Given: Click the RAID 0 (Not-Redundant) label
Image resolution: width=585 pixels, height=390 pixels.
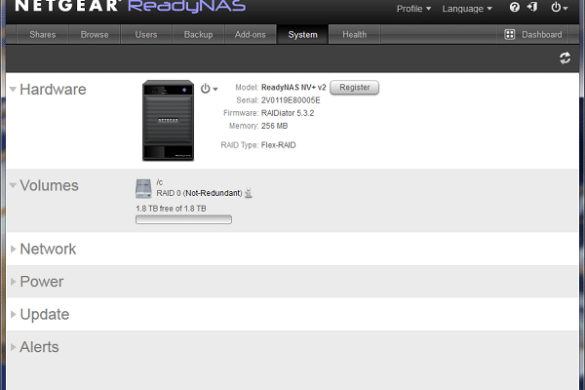Looking at the screenshot, I should point(199,193).
